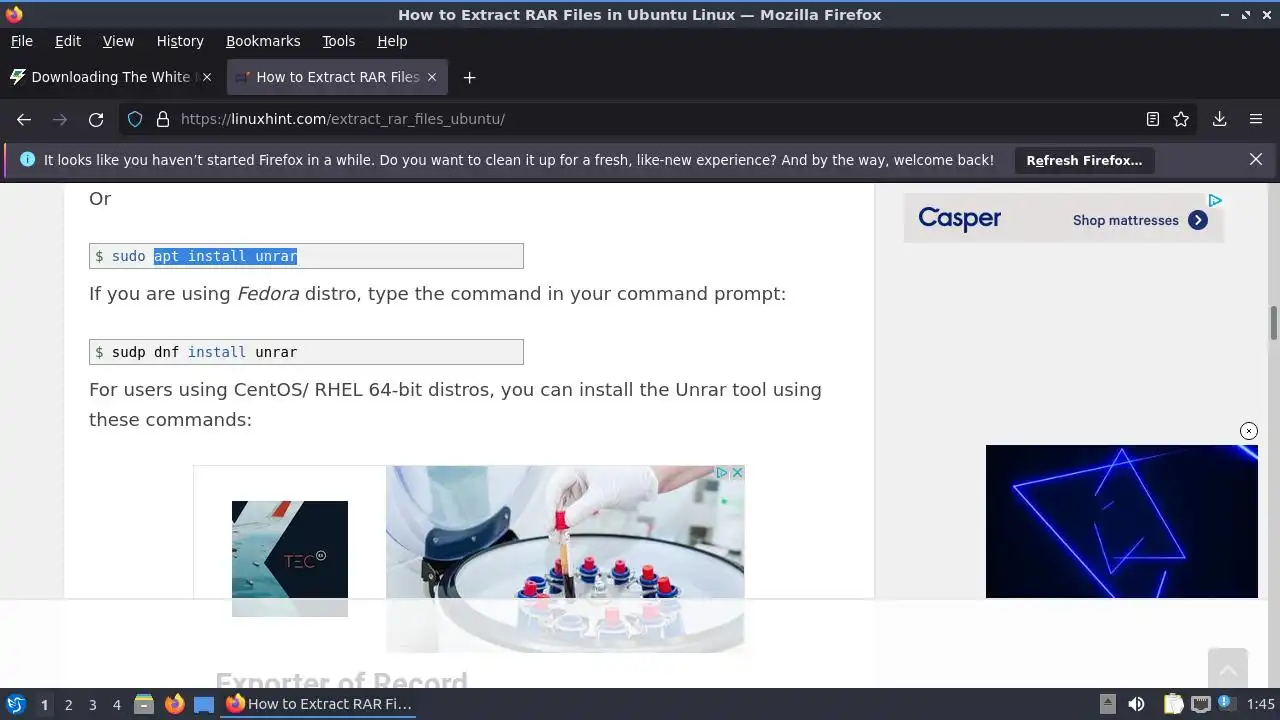Click the scroll-to-top arrow button
Image resolution: width=1280 pixels, height=720 pixels.
[1228, 669]
